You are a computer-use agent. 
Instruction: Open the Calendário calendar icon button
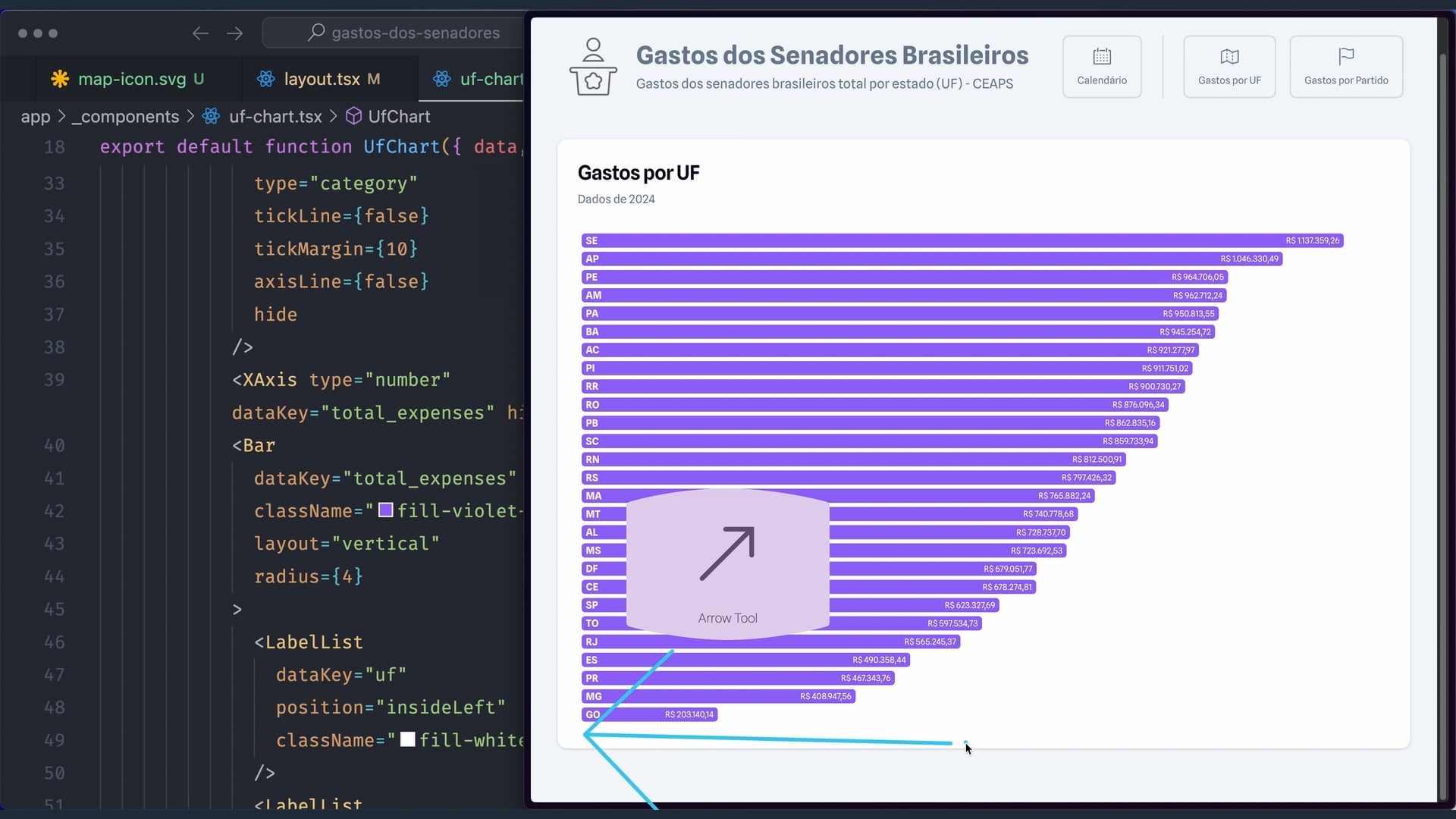tap(1102, 57)
